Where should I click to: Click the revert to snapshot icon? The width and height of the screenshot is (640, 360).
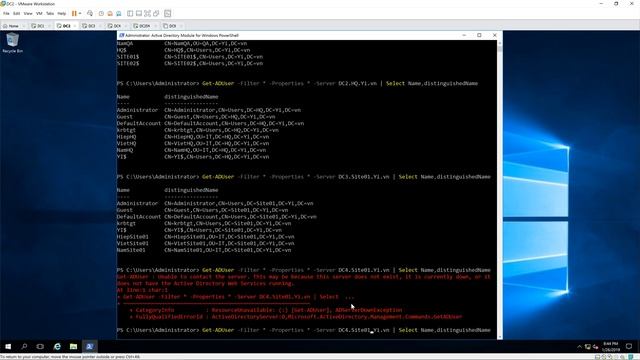[110, 13]
